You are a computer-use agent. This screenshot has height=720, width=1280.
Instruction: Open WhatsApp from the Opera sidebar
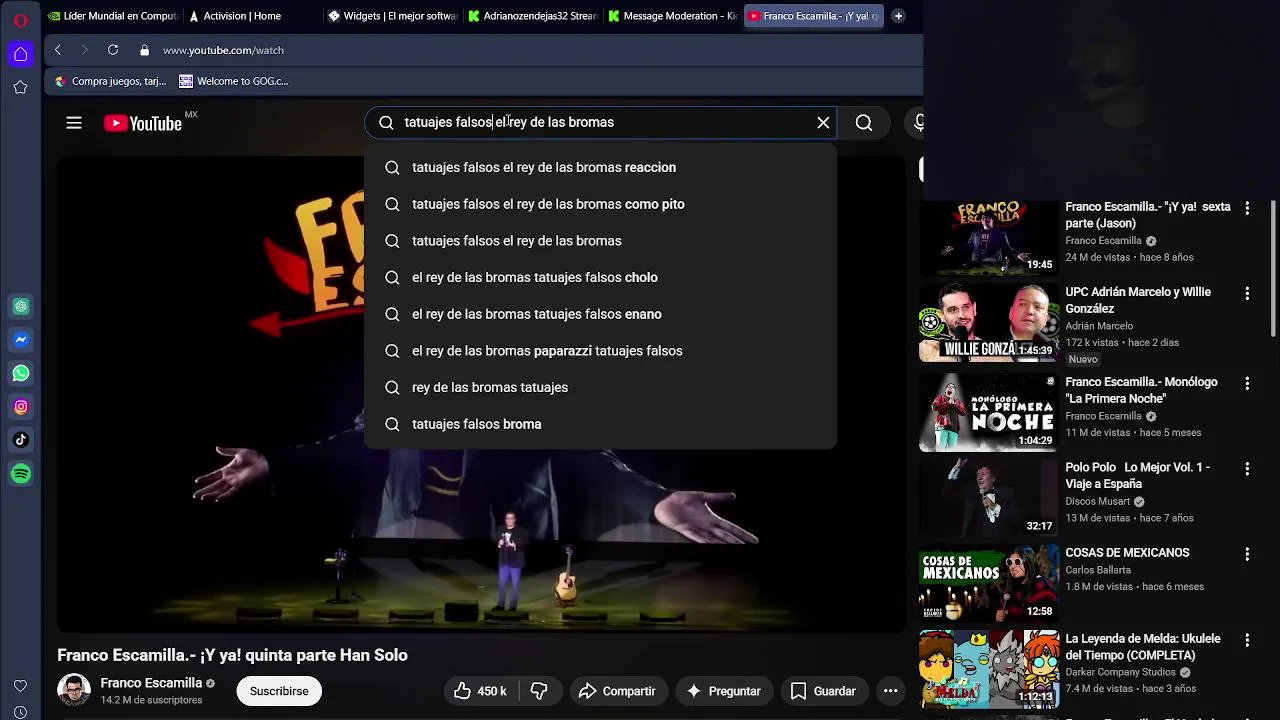click(21, 373)
